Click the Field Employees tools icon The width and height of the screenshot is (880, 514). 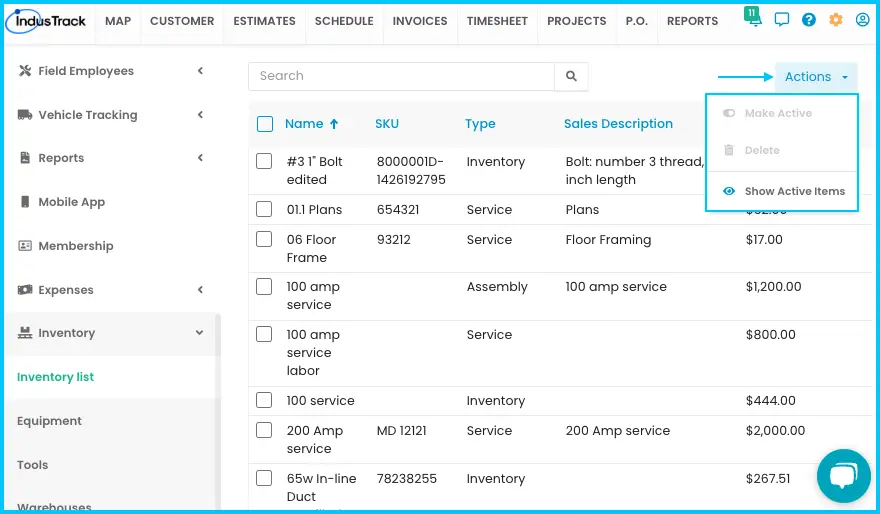coord(25,71)
